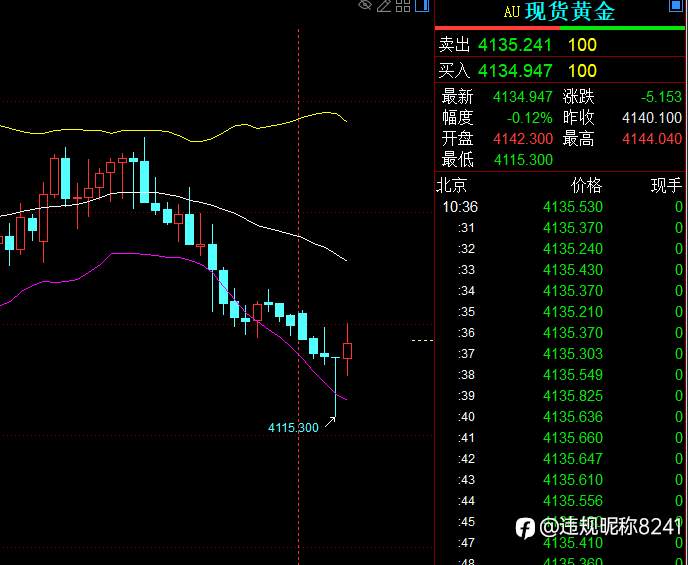Select buy price 4134.947 in 买入 row
The width and height of the screenshot is (688, 565).
tap(515, 71)
